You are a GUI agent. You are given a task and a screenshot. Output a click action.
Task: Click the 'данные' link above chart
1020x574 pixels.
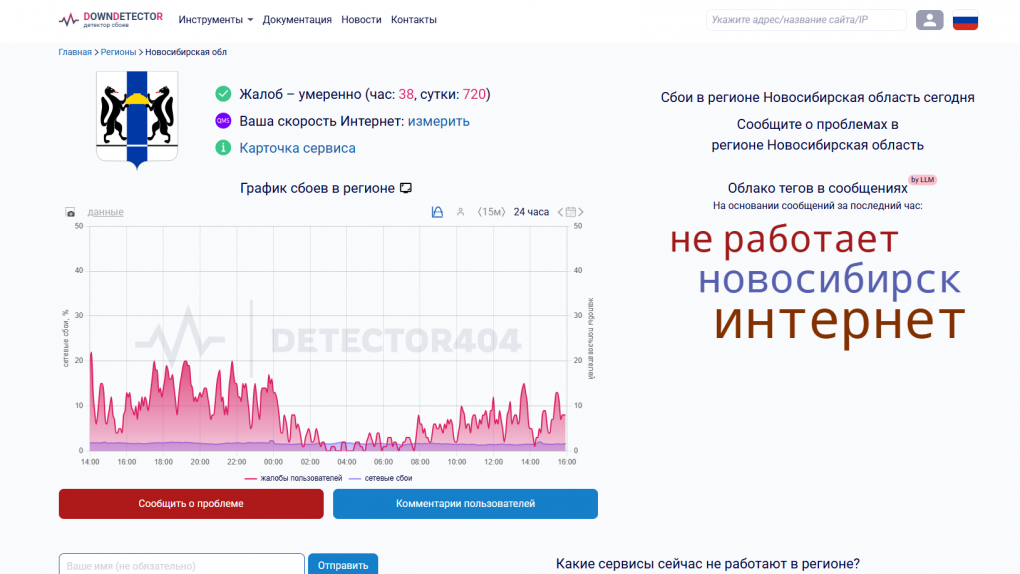pos(105,212)
